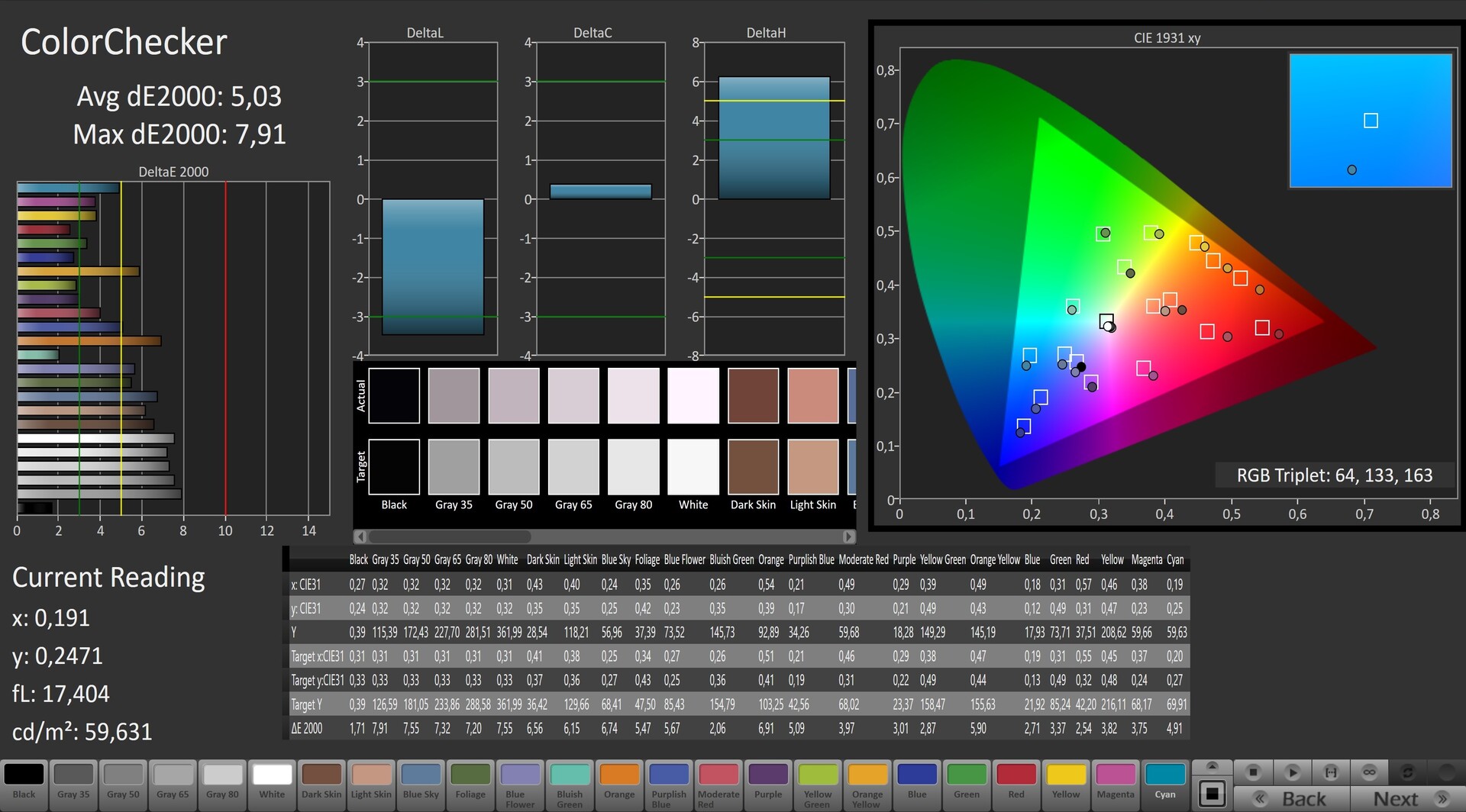This screenshot has width=1466, height=812.
Task: Enable the infinity continuous-read icon
Action: (1370, 772)
